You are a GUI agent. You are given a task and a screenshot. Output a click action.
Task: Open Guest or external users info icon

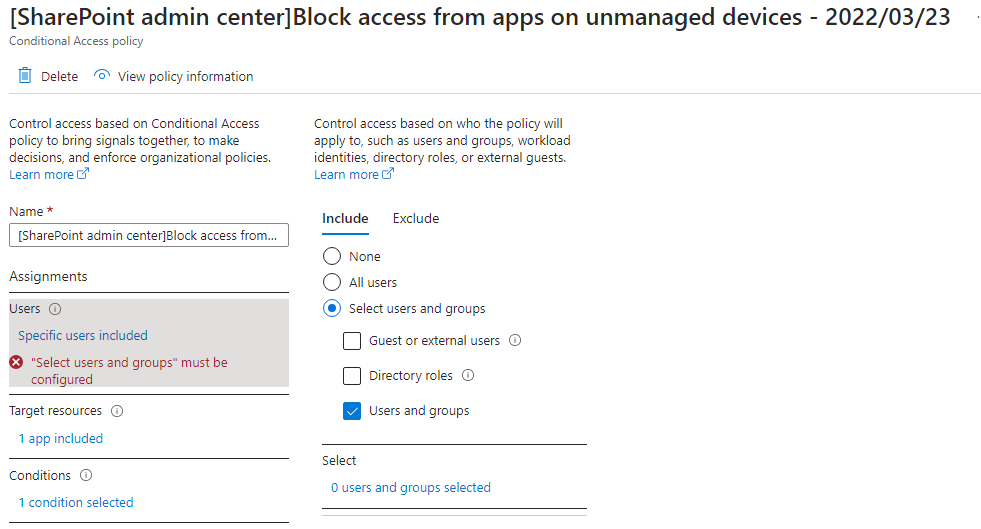pyautogui.click(x=515, y=340)
